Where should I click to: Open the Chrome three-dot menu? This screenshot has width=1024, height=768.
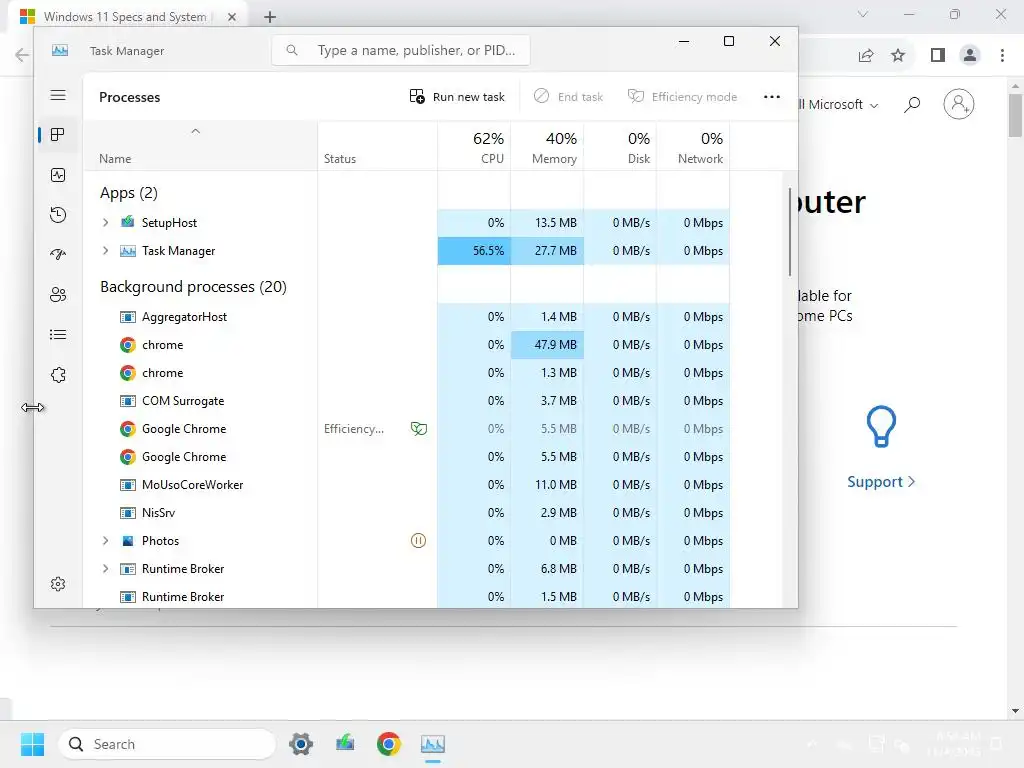pyautogui.click(x=1002, y=56)
